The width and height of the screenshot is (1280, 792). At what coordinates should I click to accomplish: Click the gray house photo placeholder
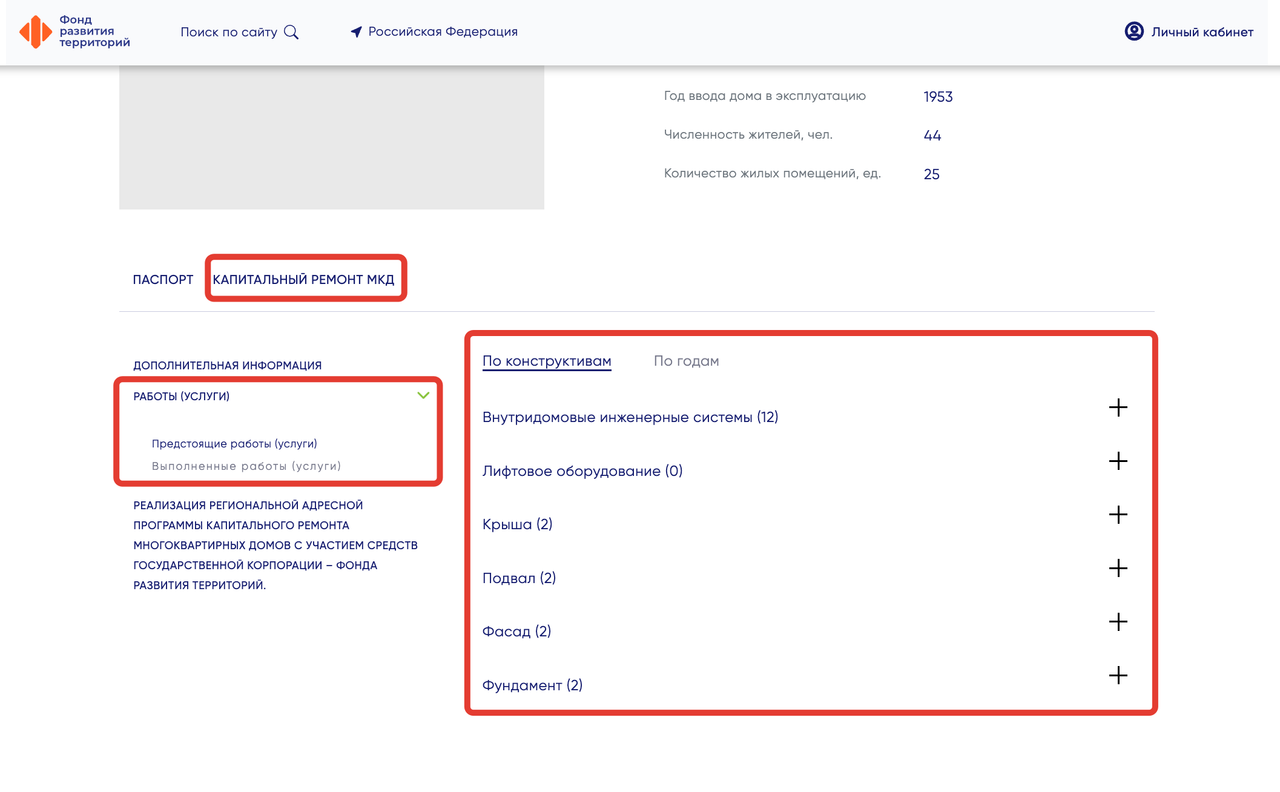click(x=331, y=138)
